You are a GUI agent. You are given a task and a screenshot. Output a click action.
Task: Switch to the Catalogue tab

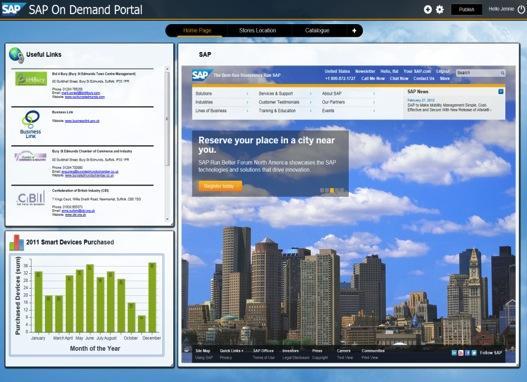pos(317,31)
